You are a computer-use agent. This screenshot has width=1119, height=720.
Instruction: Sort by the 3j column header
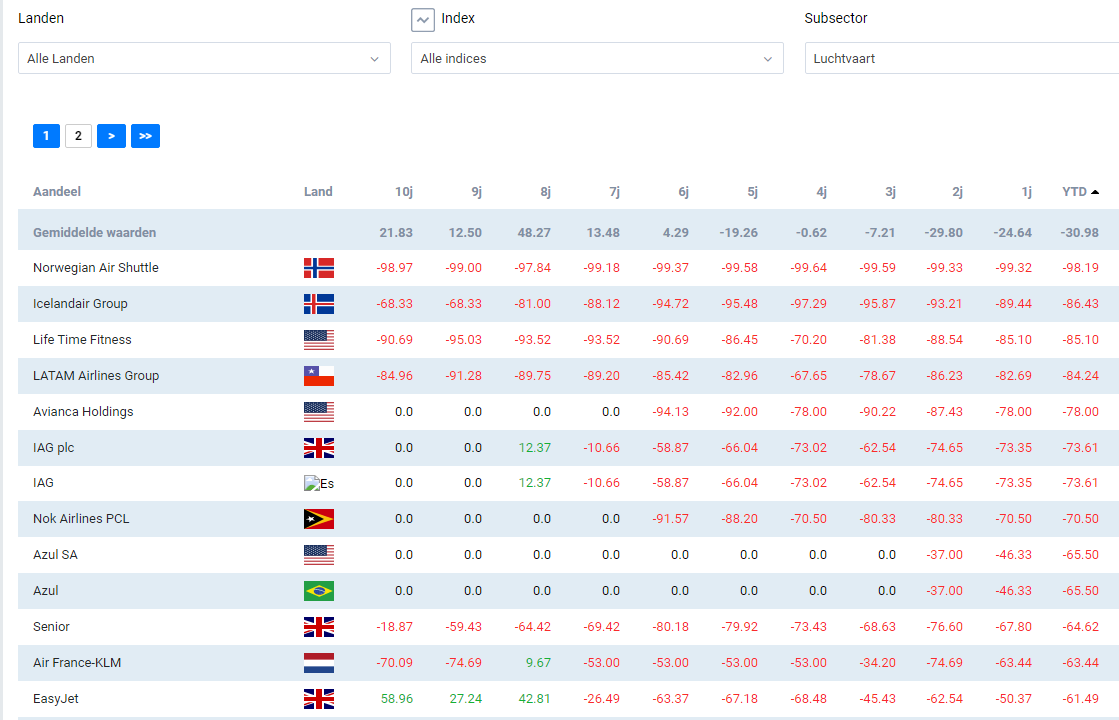(x=891, y=192)
